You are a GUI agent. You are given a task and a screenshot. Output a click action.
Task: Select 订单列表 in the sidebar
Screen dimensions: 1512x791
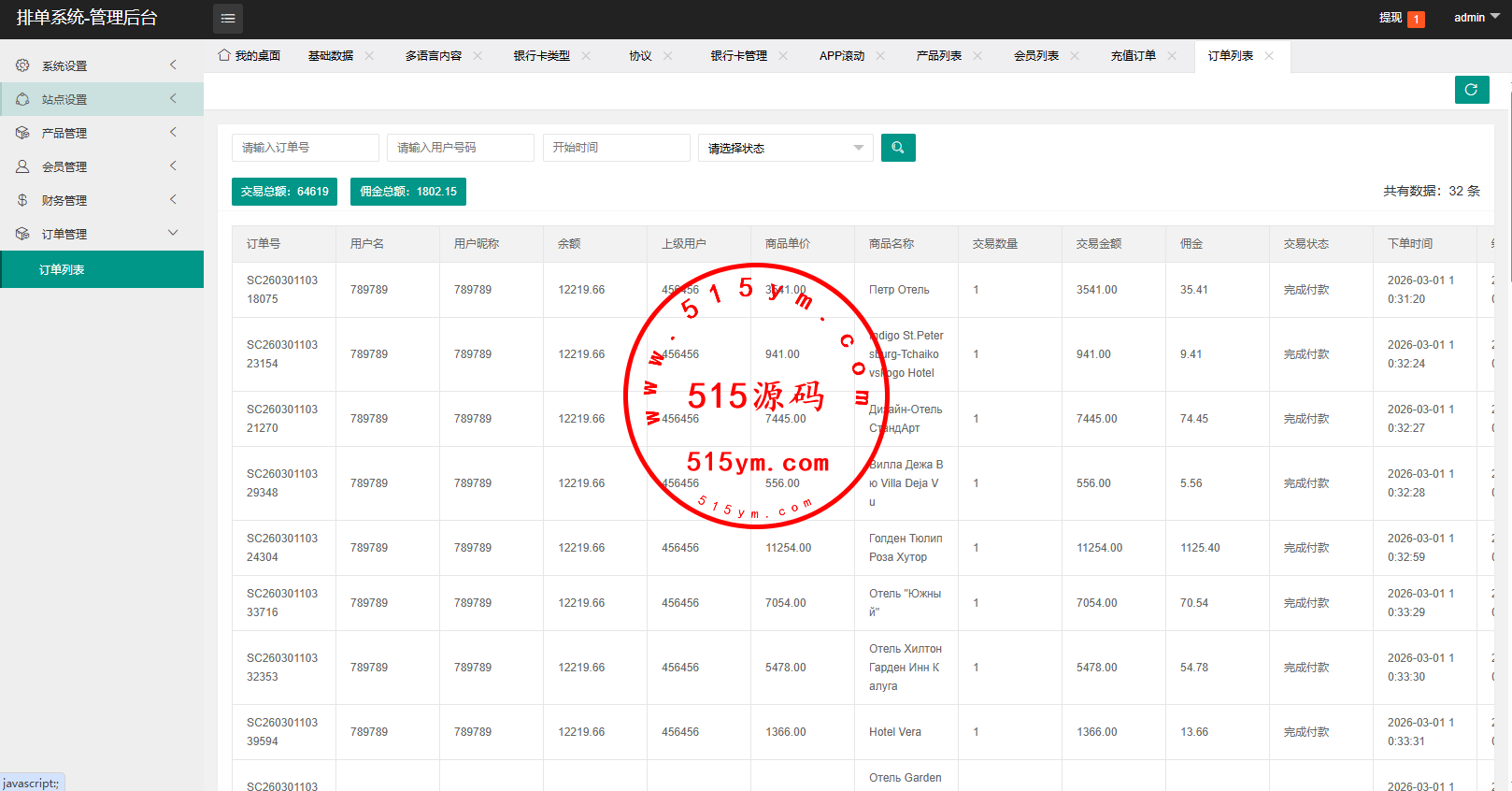[102, 269]
